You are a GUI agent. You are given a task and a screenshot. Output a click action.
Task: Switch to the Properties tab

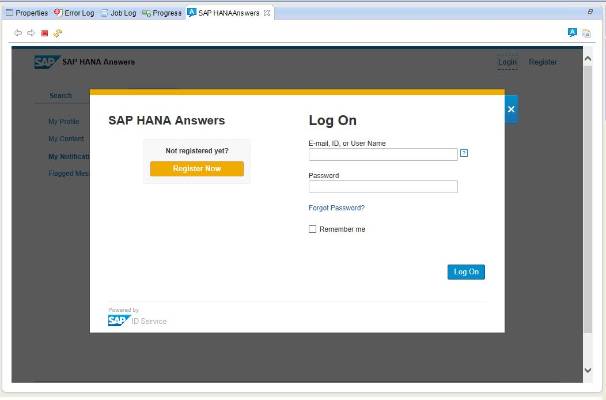(x=27, y=13)
